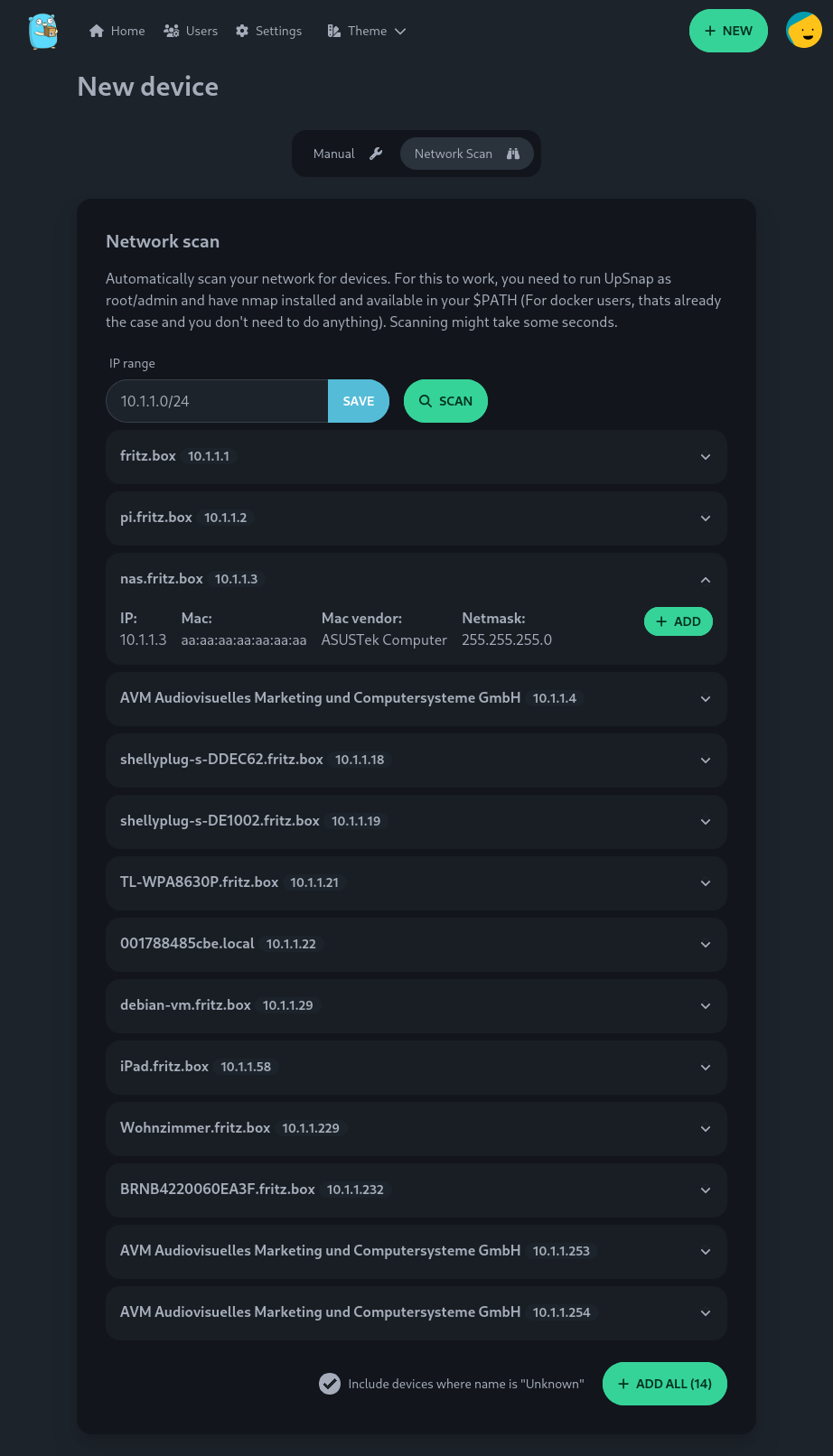
Task: Collapse the nas.fritz.box device details
Action: [x=705, y=580]
